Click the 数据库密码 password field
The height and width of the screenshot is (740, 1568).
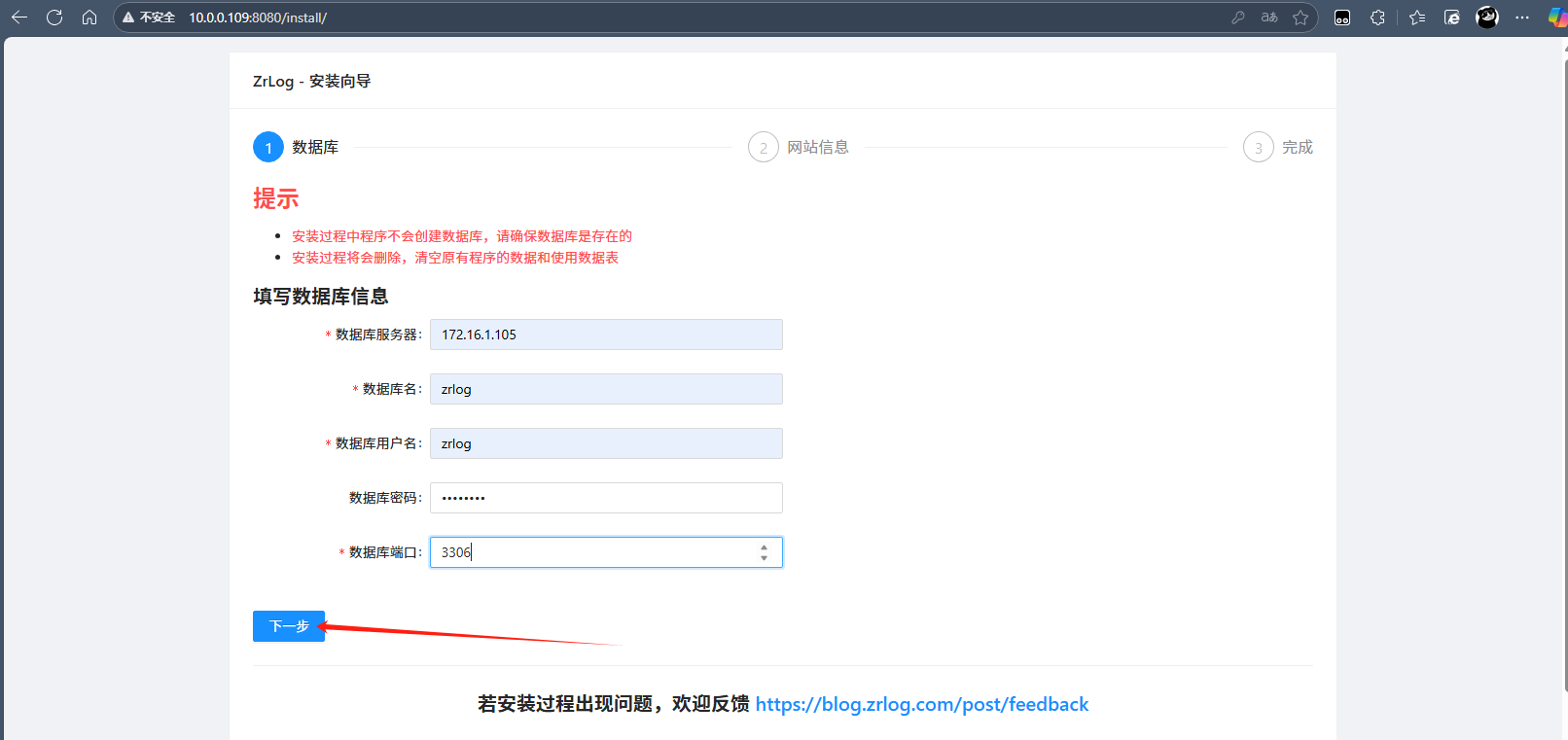coord(606,498)
